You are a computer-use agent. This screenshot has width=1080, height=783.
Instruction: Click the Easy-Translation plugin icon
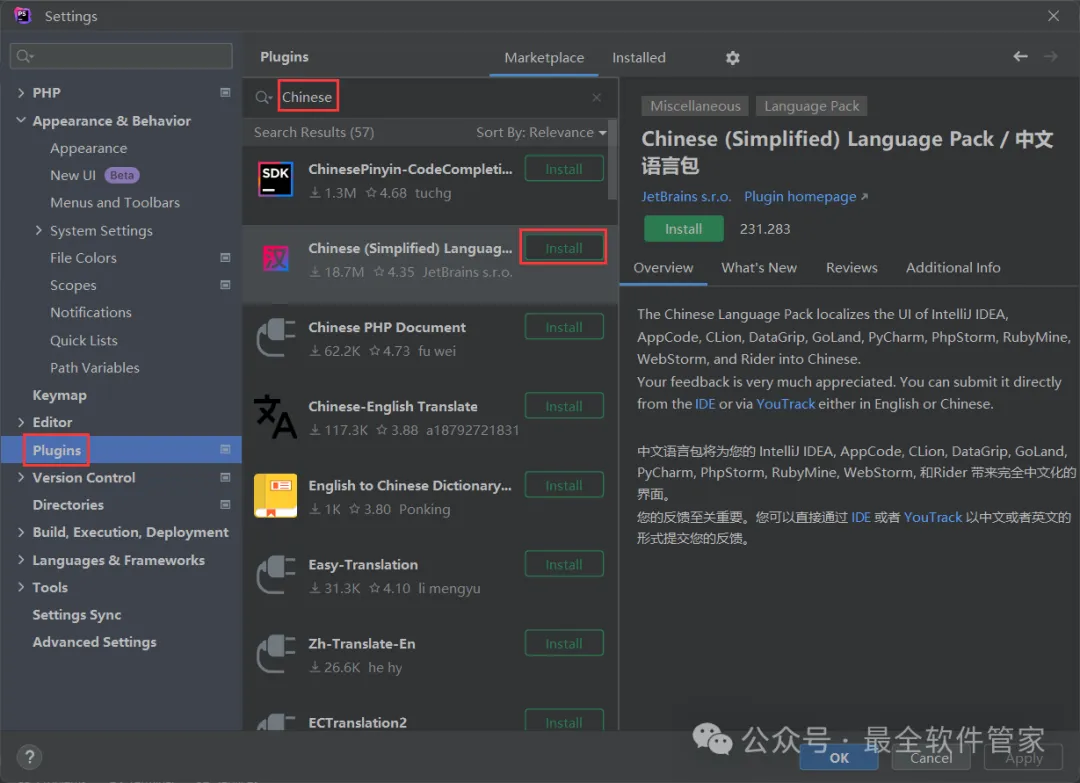click(x=276, y=574)
